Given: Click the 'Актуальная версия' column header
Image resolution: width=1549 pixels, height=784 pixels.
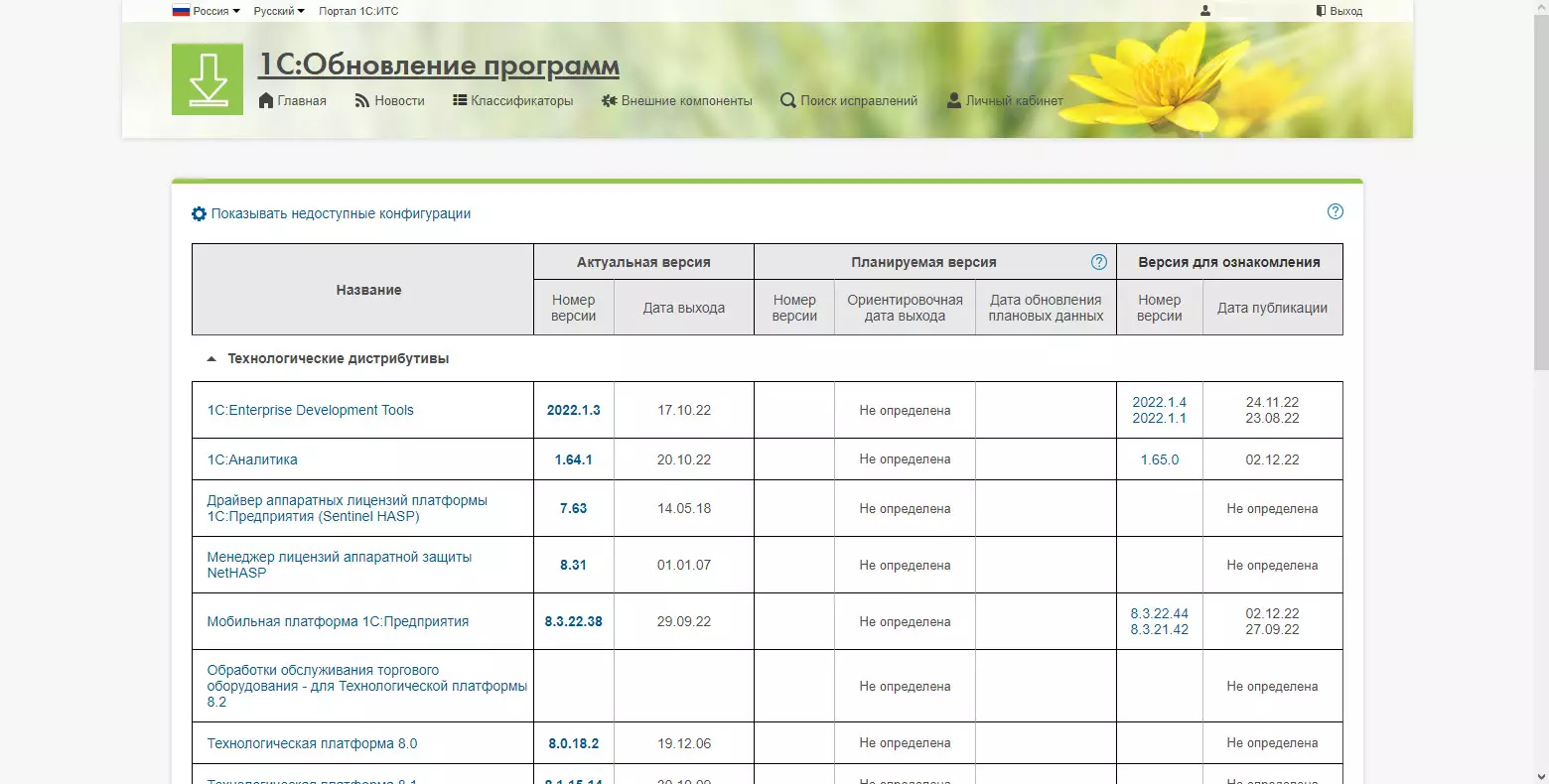Looking at the screenshot, I should point(643,262).
